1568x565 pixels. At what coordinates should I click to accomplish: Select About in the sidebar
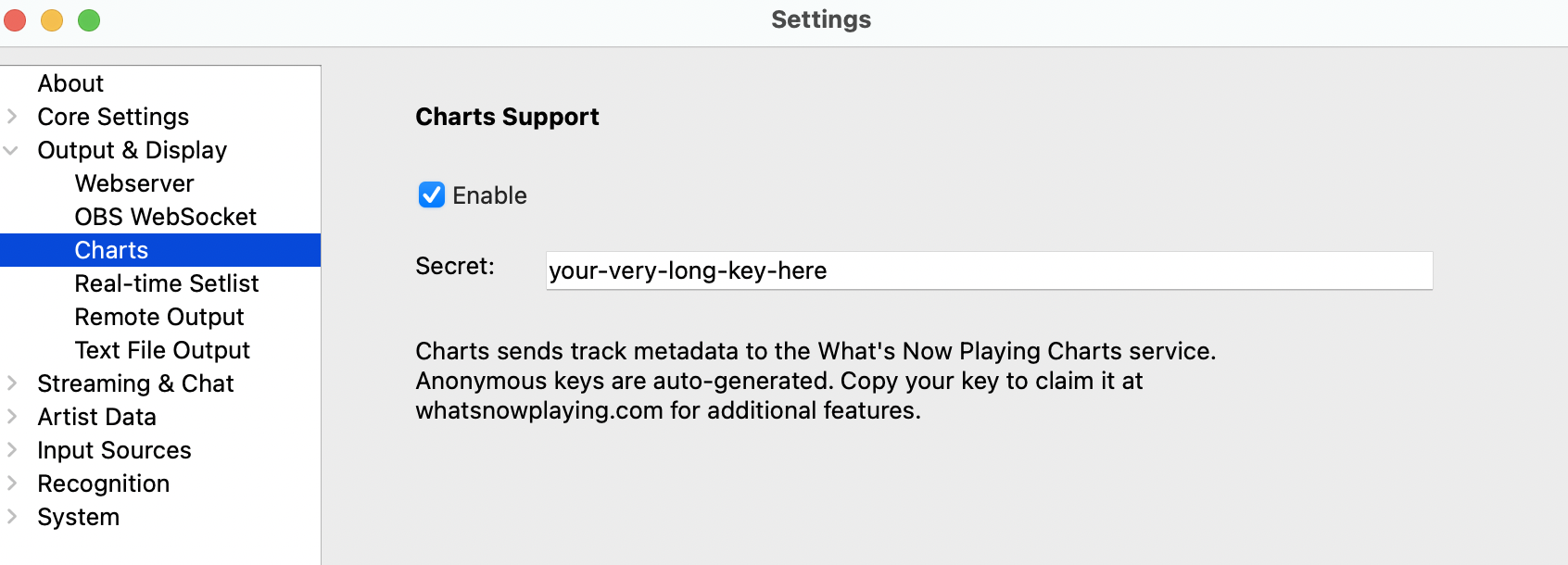[x=70, y=82]
